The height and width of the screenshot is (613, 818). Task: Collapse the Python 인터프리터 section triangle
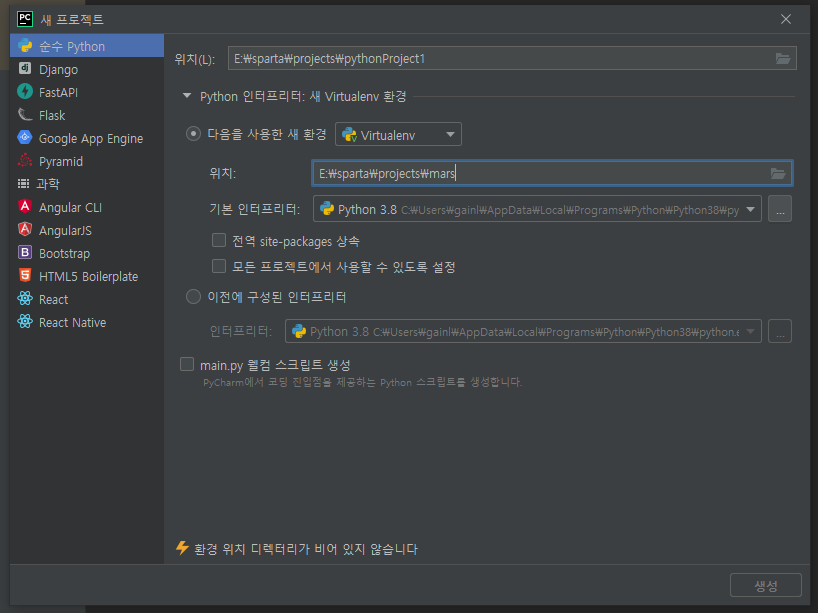tap(187, 95)
